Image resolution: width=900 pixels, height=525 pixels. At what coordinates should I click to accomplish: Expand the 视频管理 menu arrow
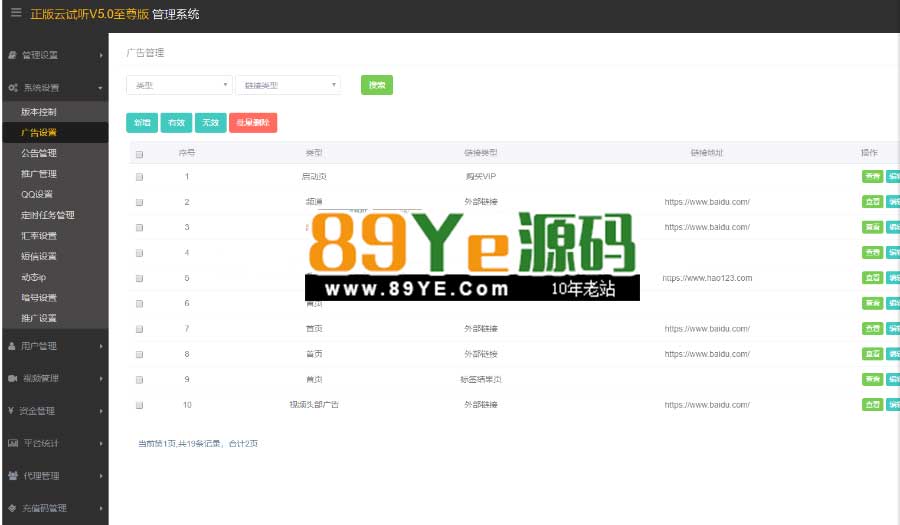[x=101, y=379]
